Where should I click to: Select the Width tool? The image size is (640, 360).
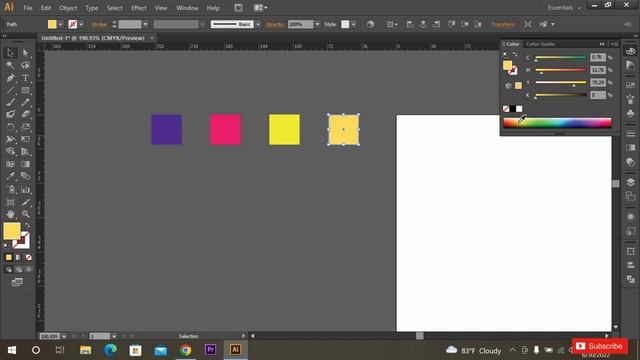[x=11, y=139]
